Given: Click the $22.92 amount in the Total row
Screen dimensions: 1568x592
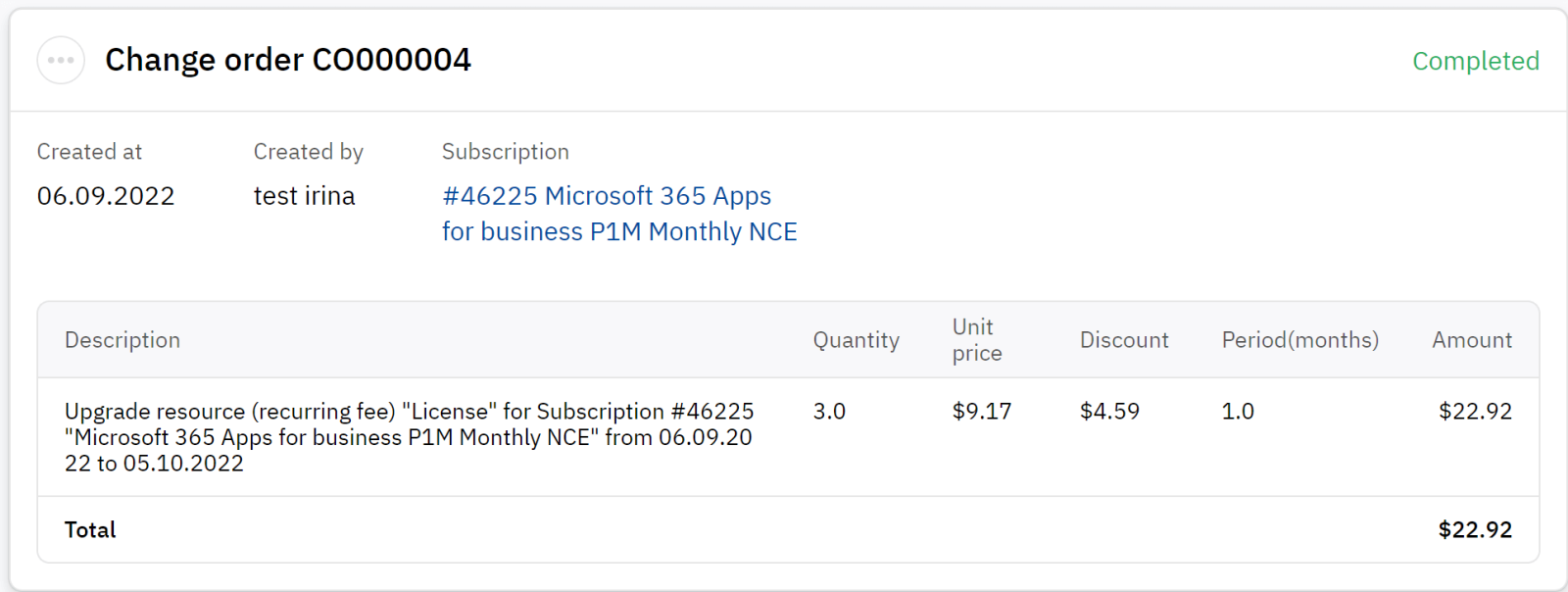Looking at the screenshot, I should point(1474,530).
